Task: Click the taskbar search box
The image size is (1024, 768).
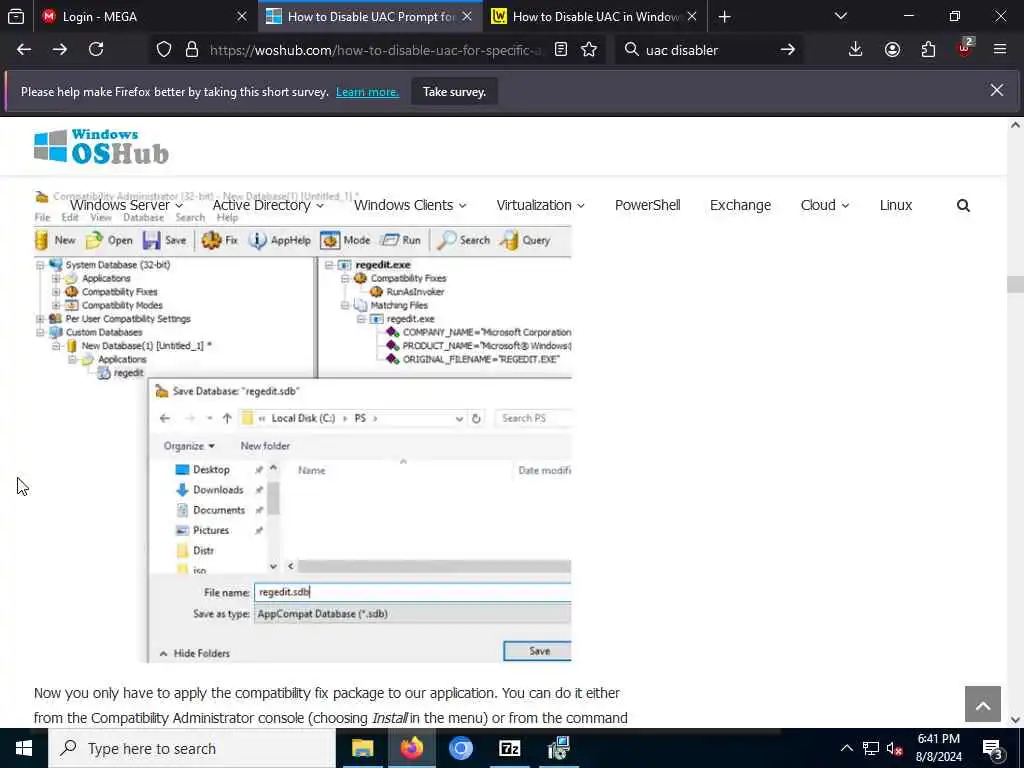Action: pos(192,748)
